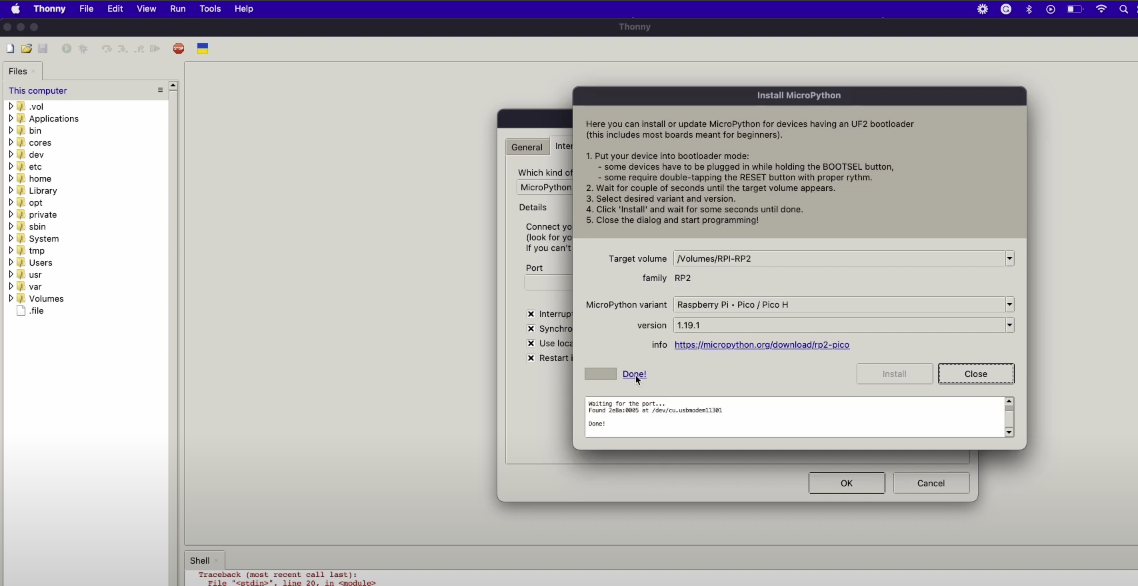
Task: Open the MicroPython variant dropdown
Action: [x=1009, y=304]
